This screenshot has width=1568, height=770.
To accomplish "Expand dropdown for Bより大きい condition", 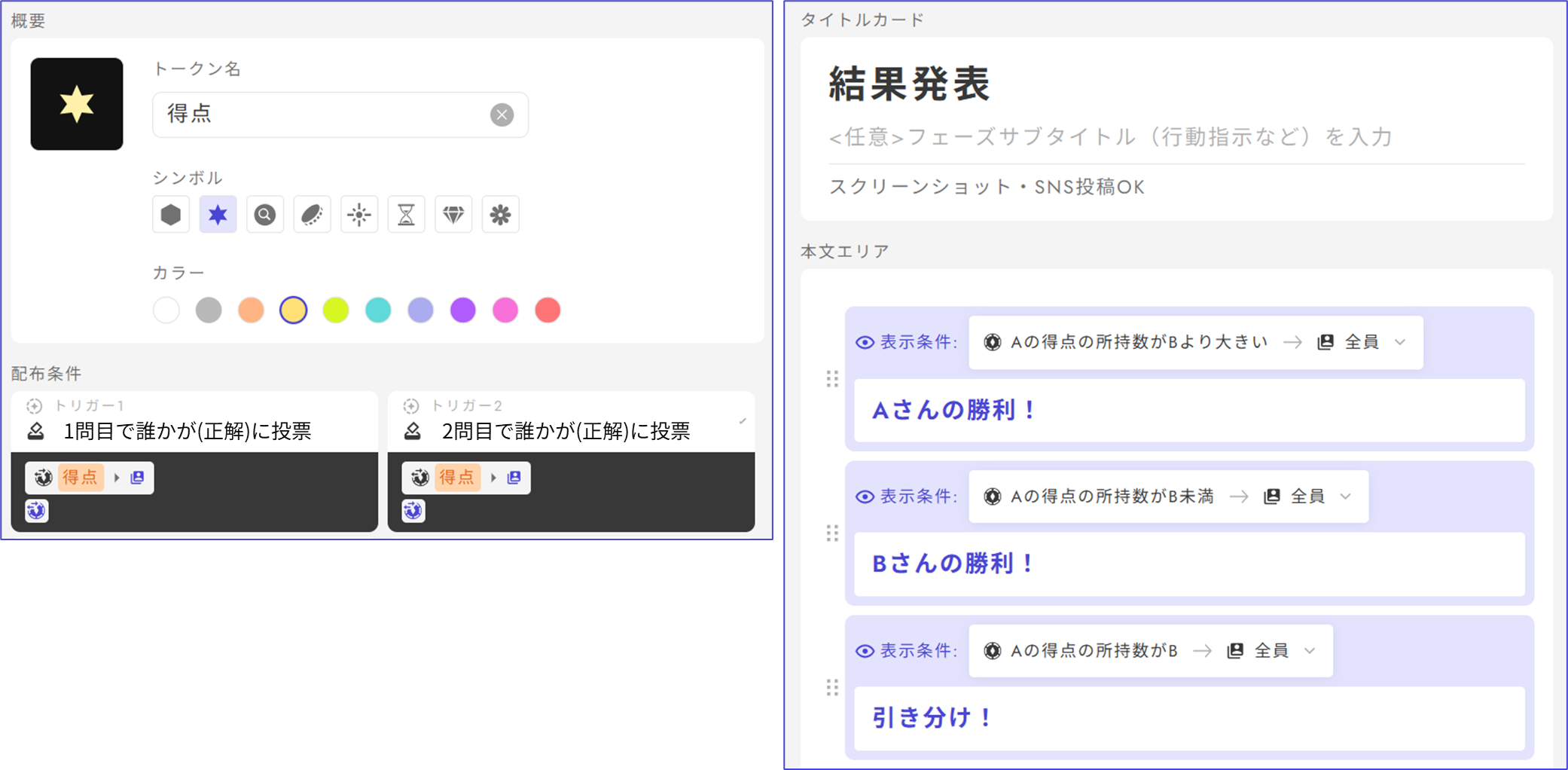I will click(1399, 342).
